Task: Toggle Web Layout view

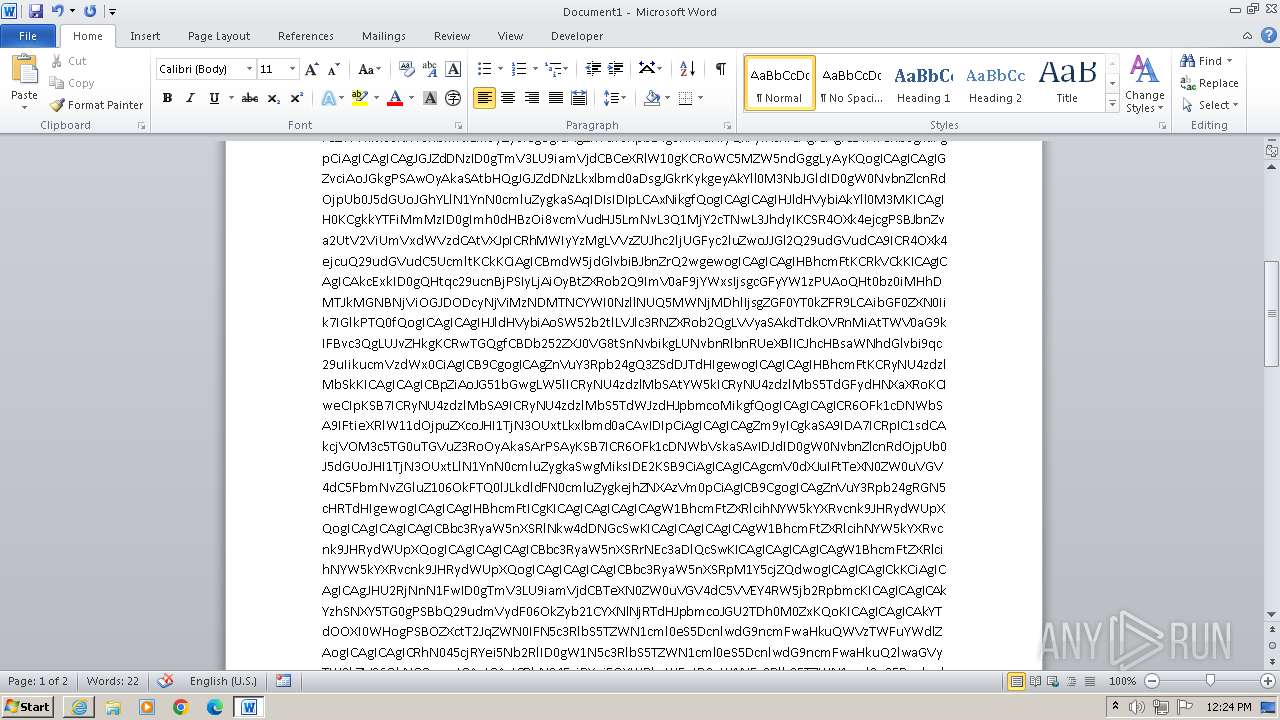Action: tap(1053, 681)
